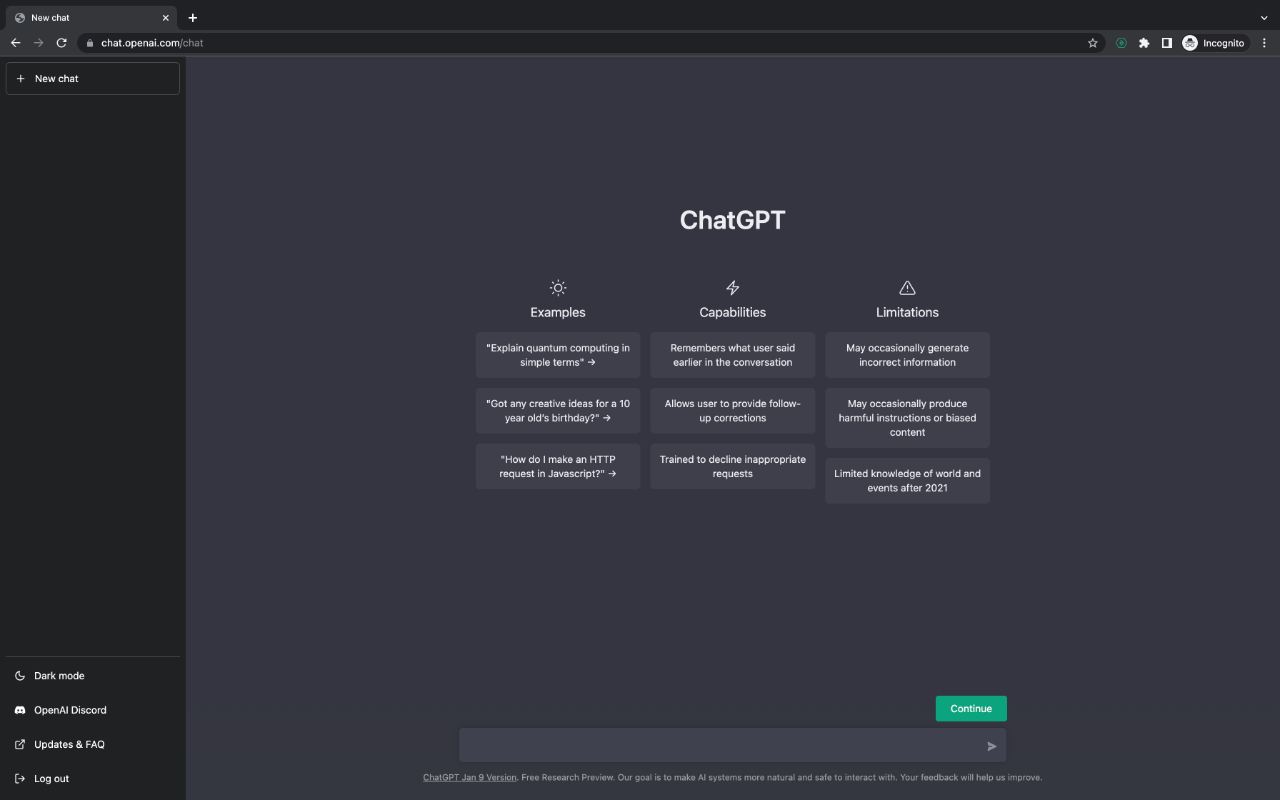Select the quantum computing example prompt
The image size is (1280, 800).
pos(557,355)
